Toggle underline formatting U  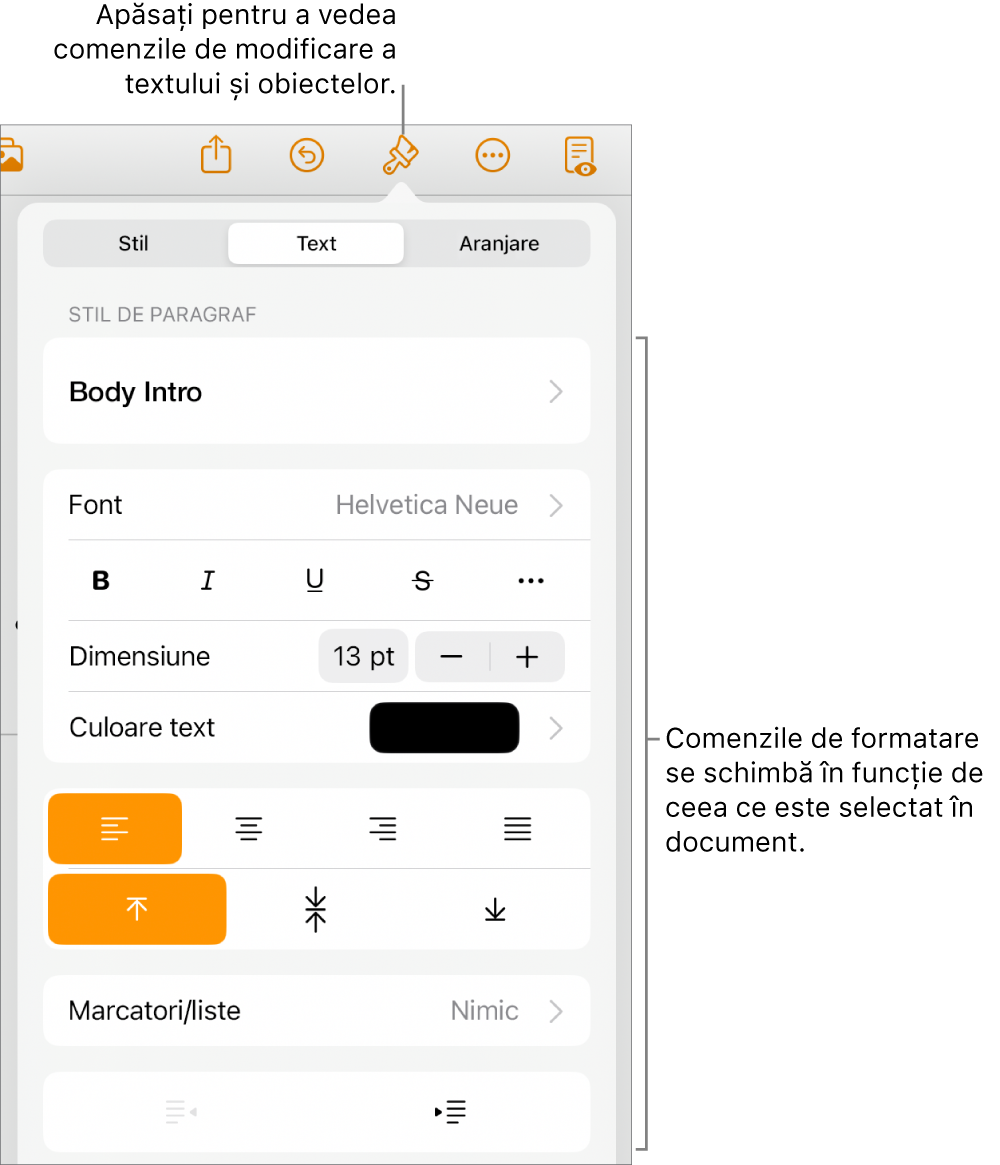(315, 580)
